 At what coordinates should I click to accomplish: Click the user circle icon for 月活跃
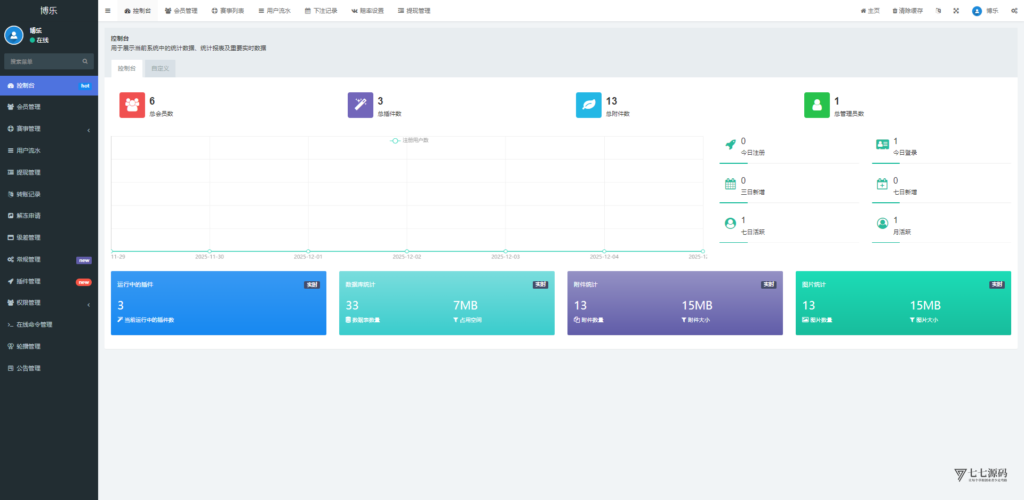882,223
